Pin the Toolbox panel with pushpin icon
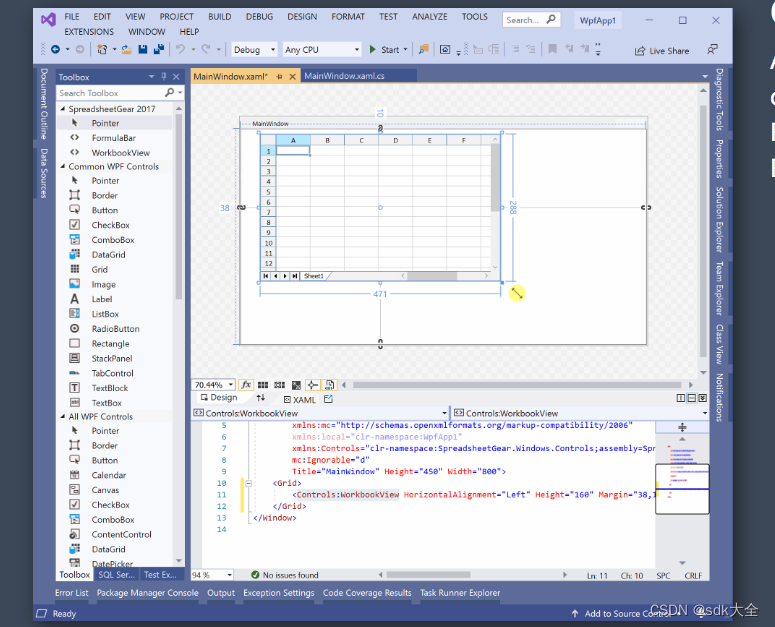 (164, 77)
